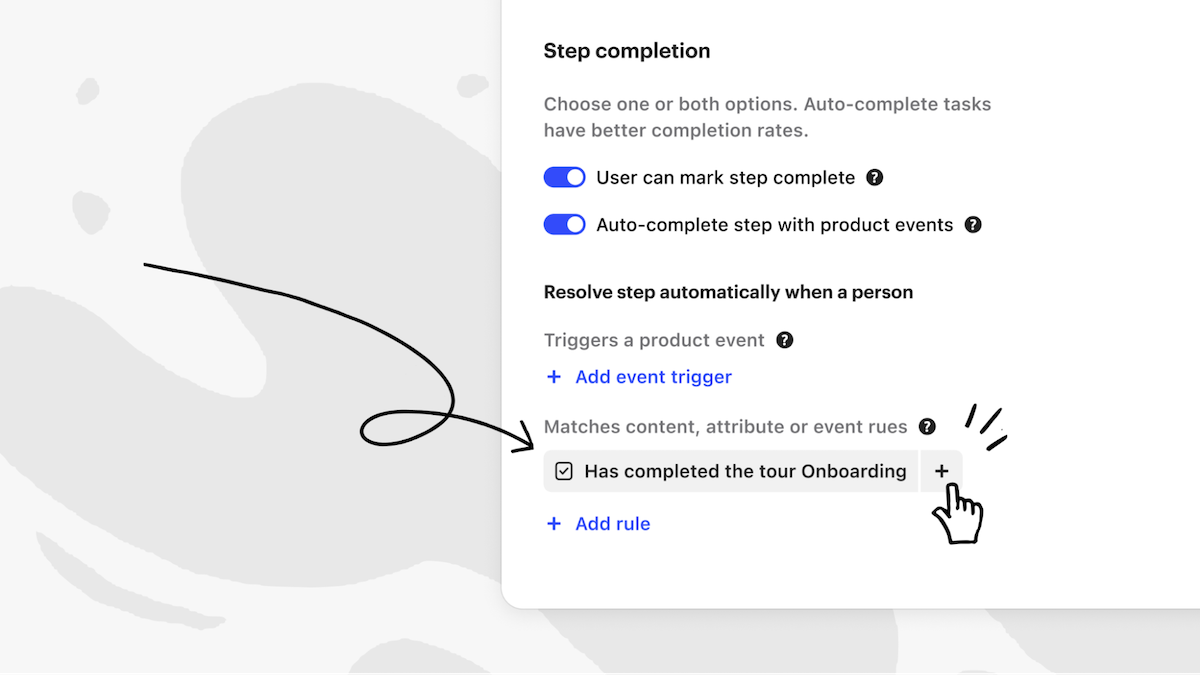
Task: Select the Has completed the tour Onboarding rule
Action: (x=744, y=471)
